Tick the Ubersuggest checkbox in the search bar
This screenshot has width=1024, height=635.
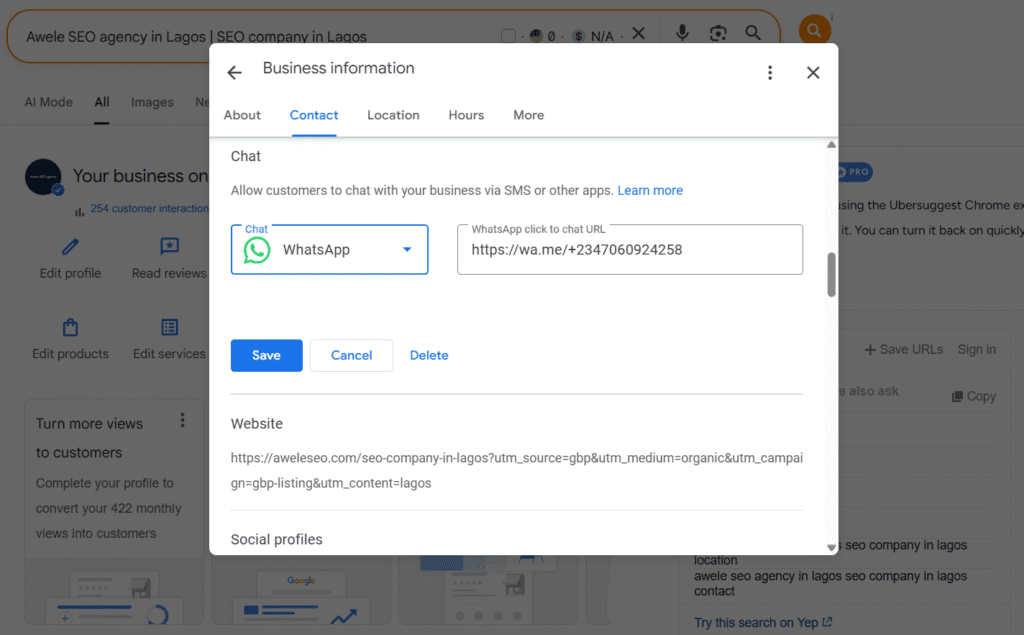click(508, 33)
